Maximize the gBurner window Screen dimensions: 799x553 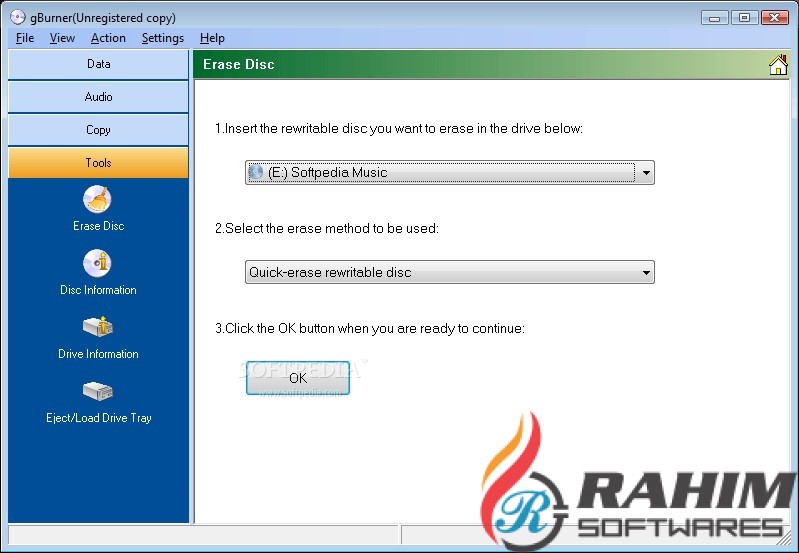pos(744,18)
